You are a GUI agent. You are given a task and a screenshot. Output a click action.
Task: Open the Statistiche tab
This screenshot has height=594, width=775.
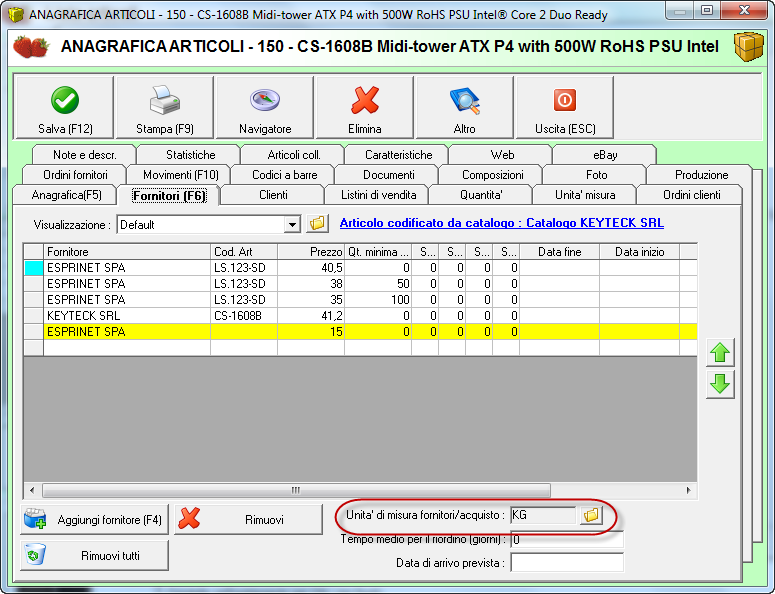[190, 155]
